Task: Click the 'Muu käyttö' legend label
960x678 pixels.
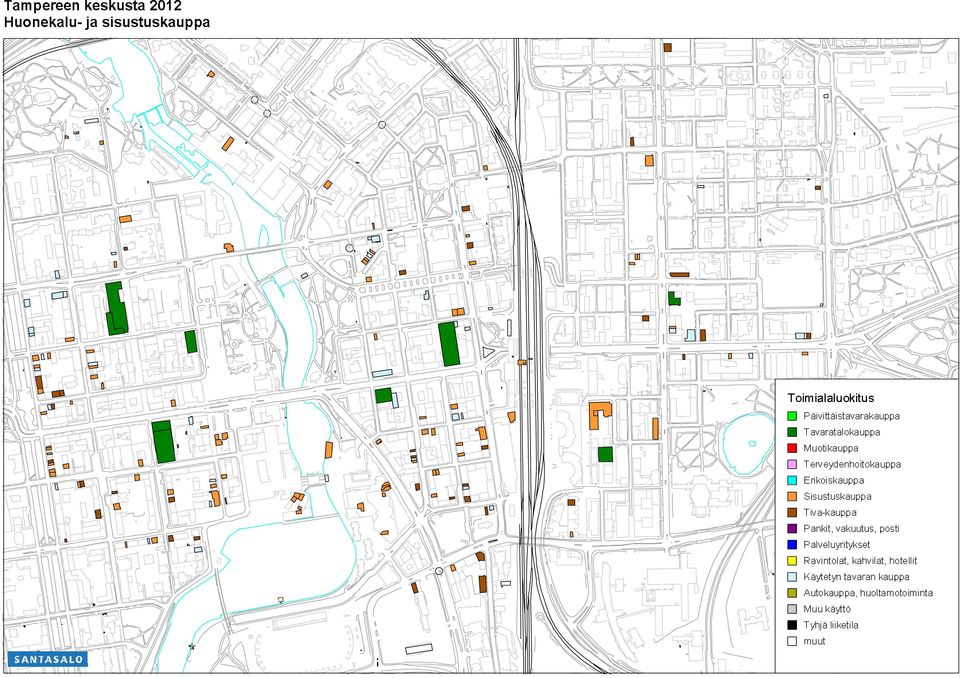Action: click(827, 609)
